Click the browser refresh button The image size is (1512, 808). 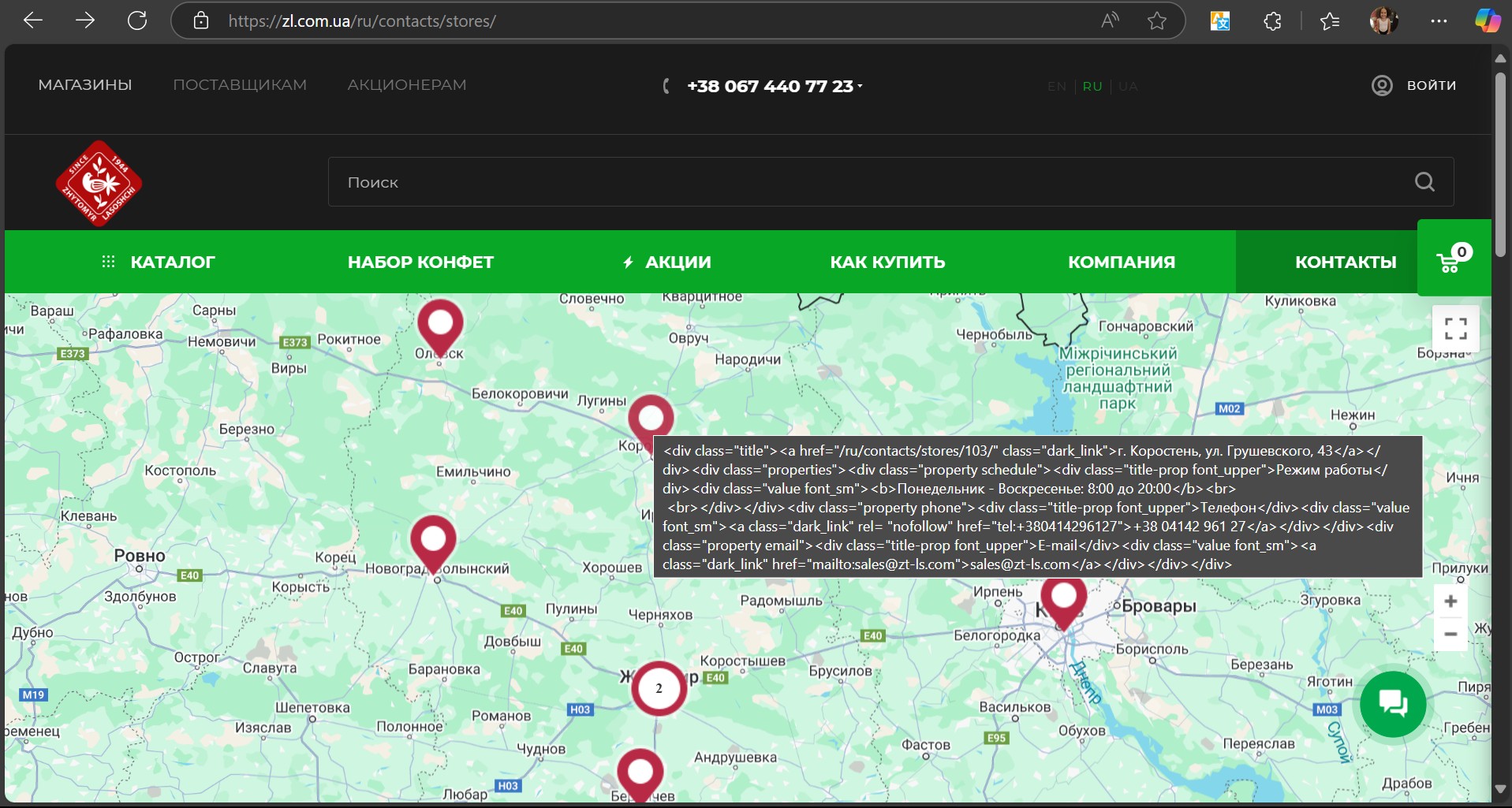pos(137,21)
